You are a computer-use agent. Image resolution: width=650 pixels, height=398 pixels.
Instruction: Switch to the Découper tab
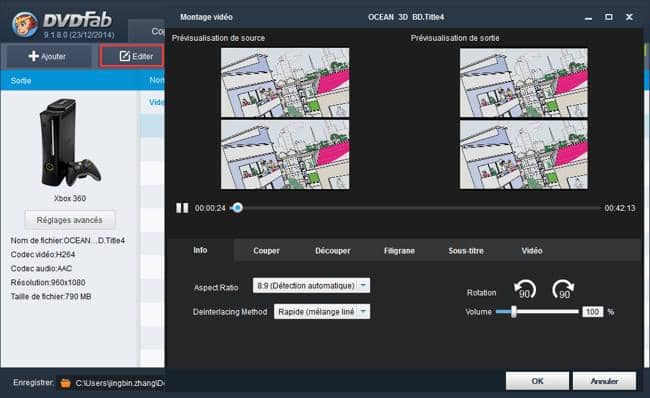(332, 250)
